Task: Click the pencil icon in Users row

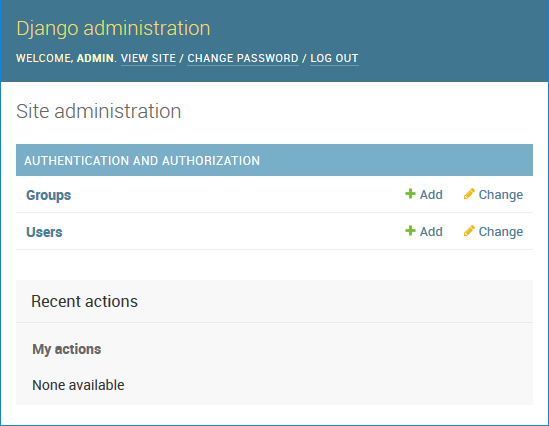Action: click(x=469, y=231)
